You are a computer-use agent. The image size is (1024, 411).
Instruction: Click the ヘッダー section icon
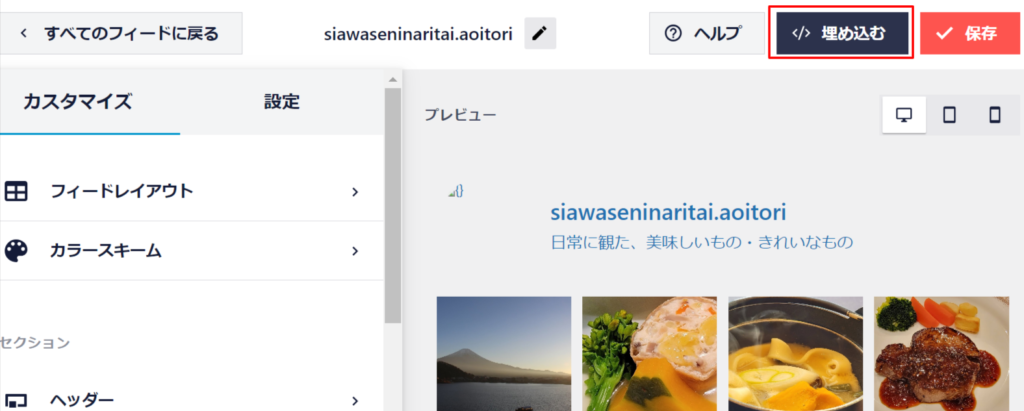[x=16, y=401]
